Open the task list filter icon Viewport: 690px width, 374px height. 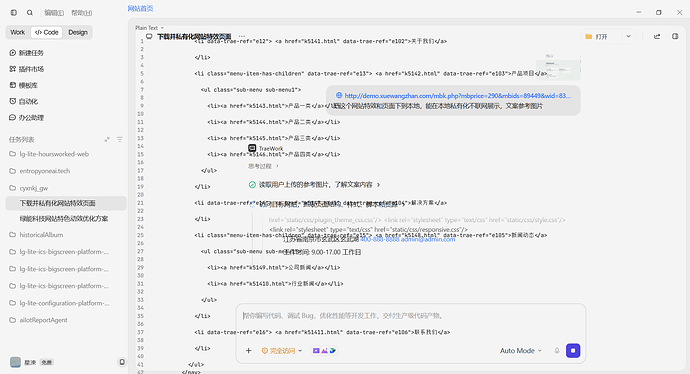point(120,139)
